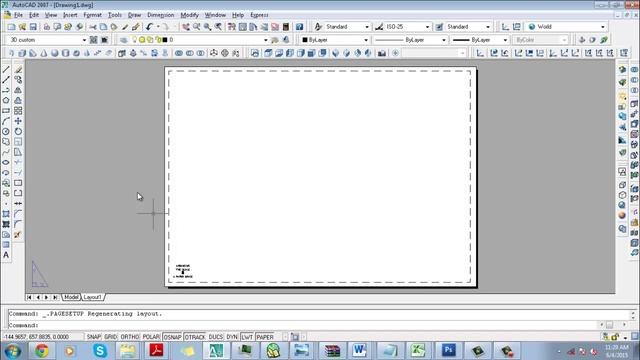This screenshot has height=360, width=640.
Task: Select the Move tool
Action: pyautogui.click(x=18, y=121)
